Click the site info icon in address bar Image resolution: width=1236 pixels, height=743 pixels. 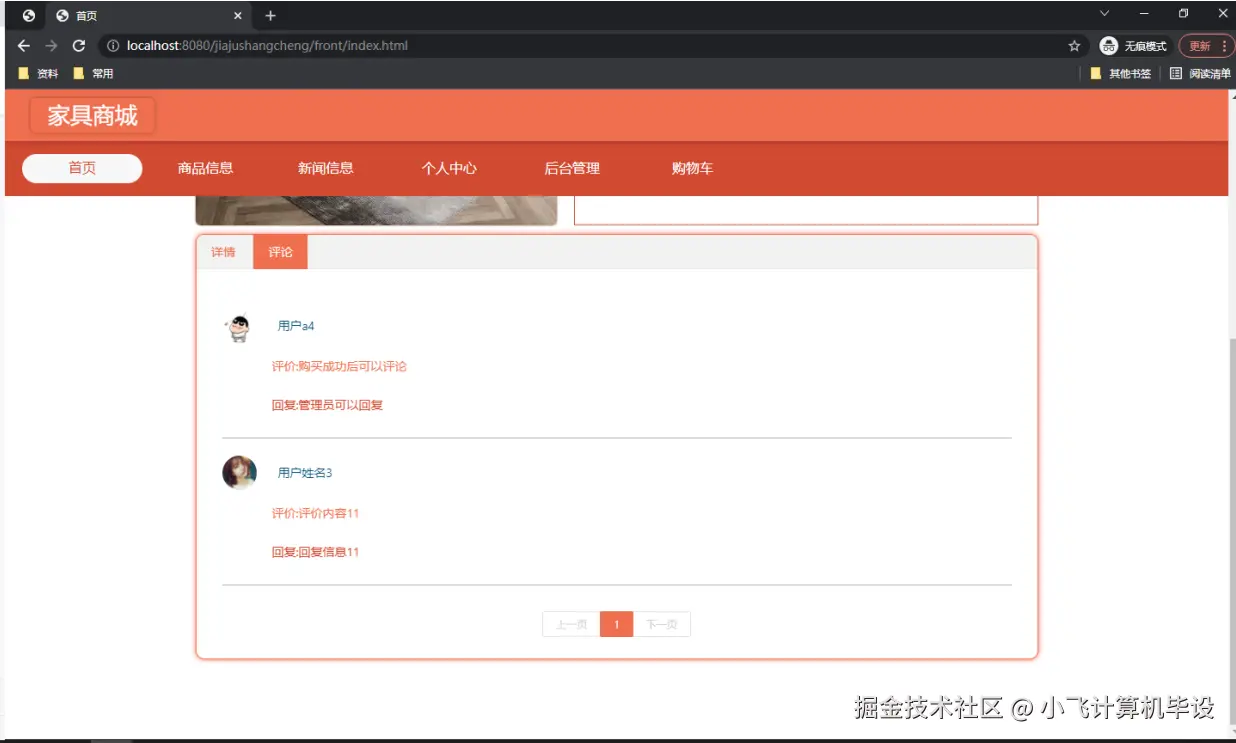pyautogui.click(x=113, y=46)
